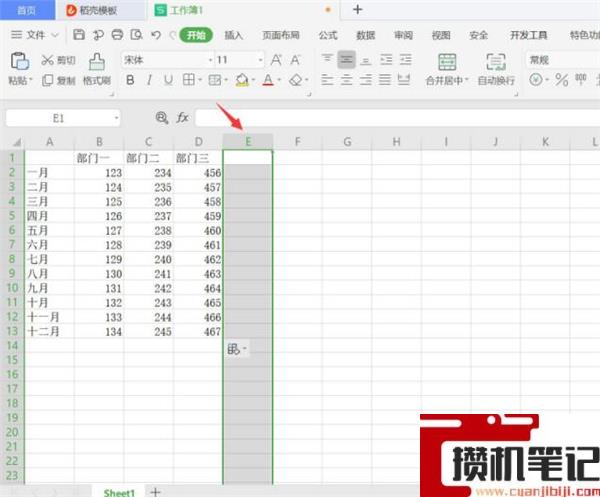
Task: Switch to the 插入 (Insert) tab
Action: click(x=233, y=36)
